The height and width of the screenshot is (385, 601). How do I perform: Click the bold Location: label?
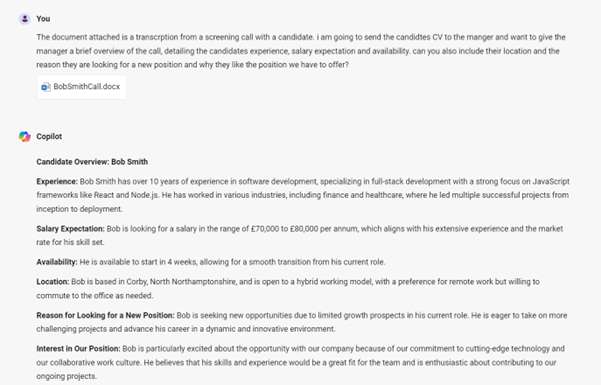pyautogui.click(x=53, y=282)
